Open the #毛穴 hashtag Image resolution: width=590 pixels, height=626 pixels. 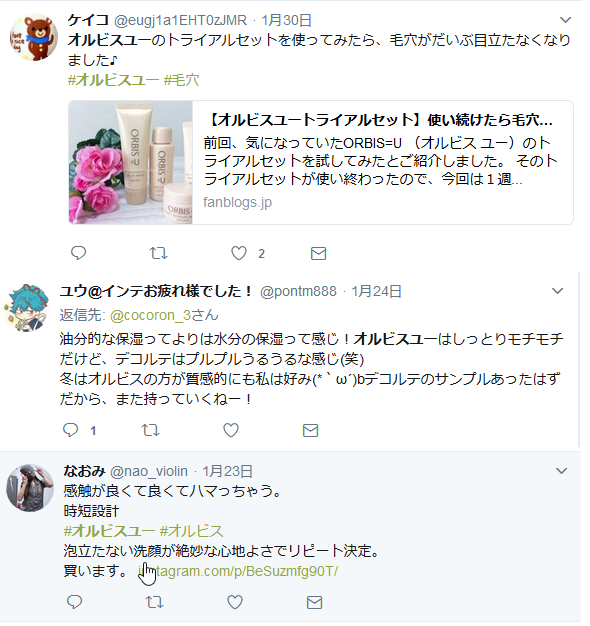tap(182, 80)
